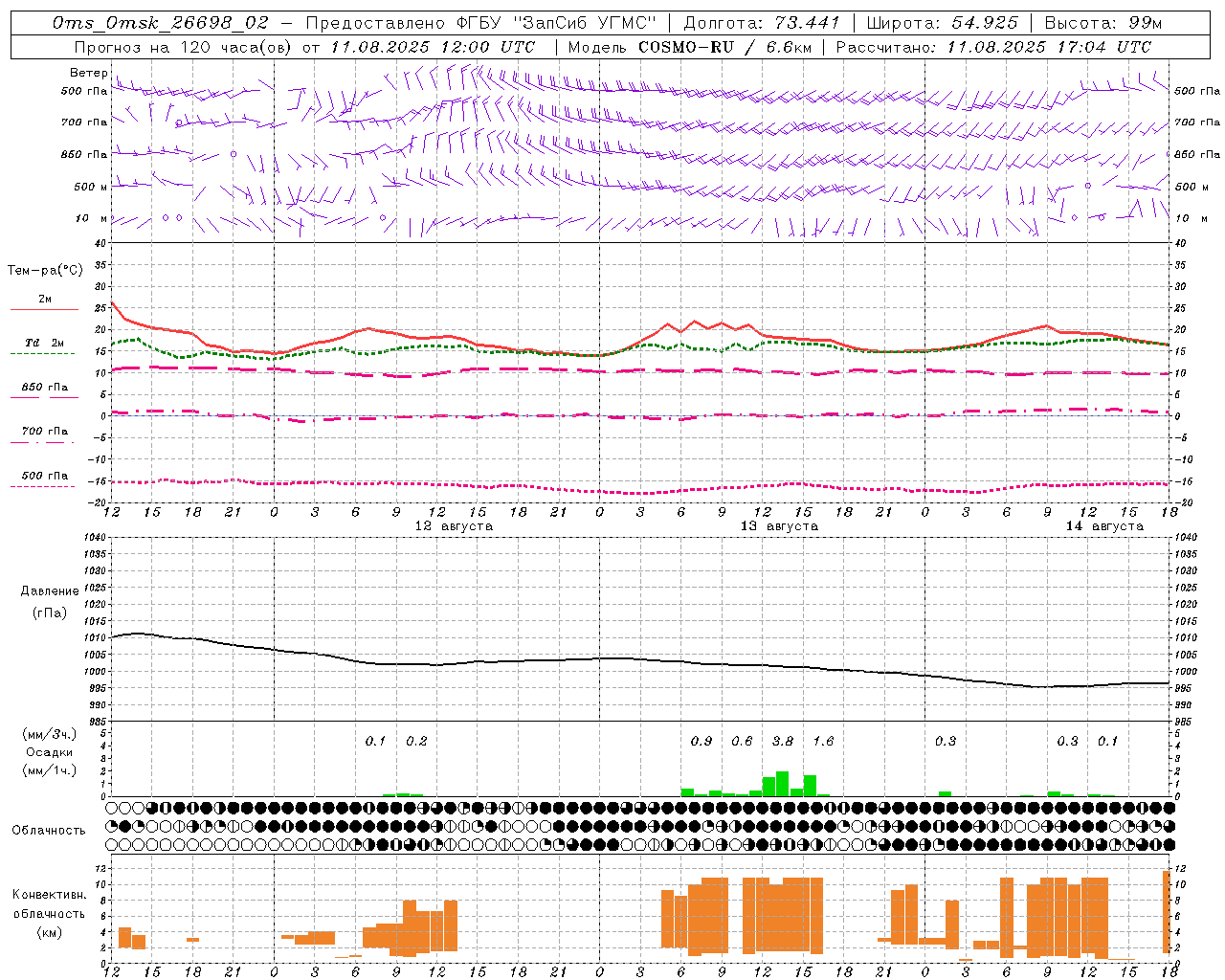Screen dimensions: 1225x980
Task: Select the text Предоставлено ФГБУ "ЗапСиб УГМС"
Action: [481, 22]
